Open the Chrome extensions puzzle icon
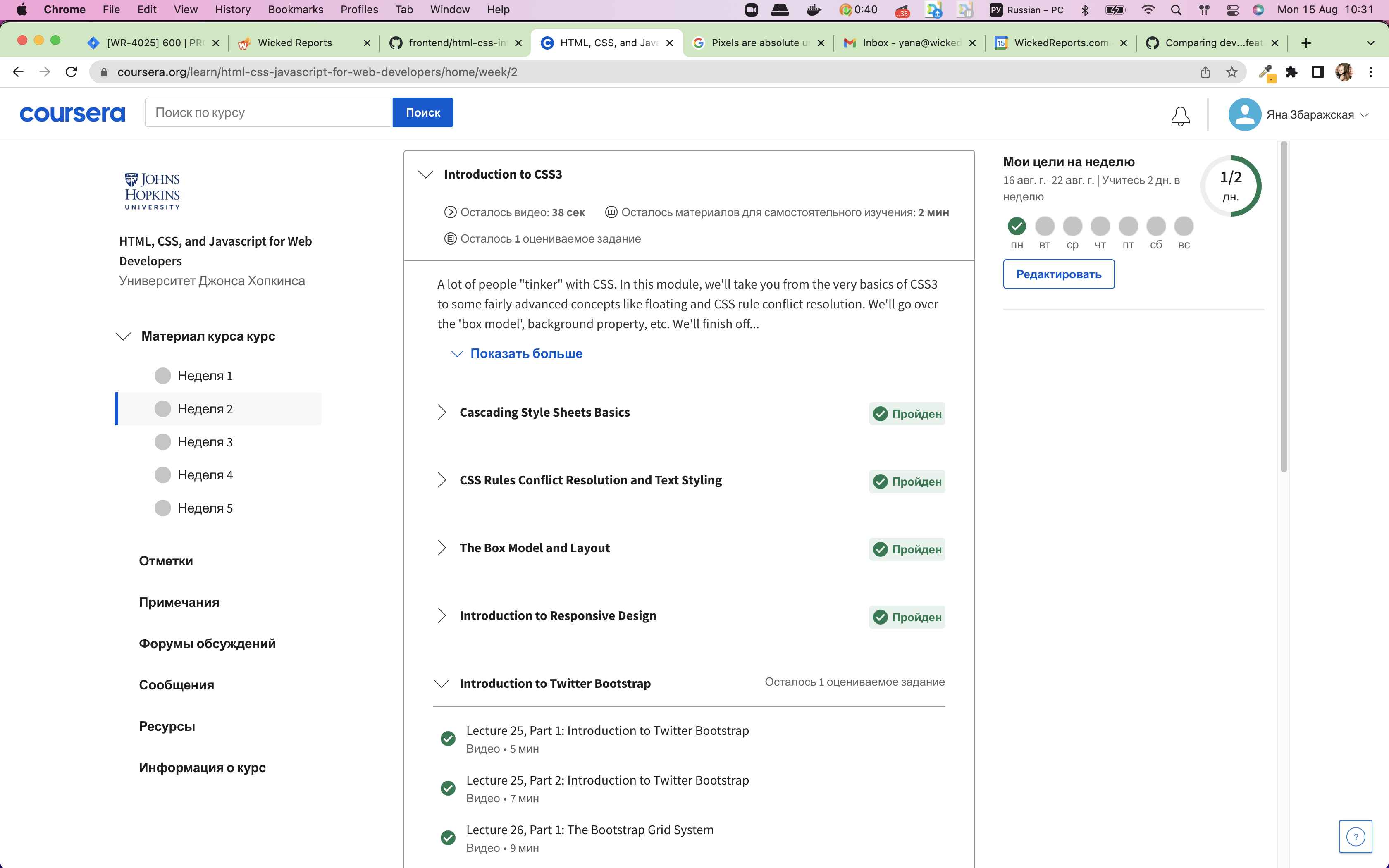 tap(1291, 72)
